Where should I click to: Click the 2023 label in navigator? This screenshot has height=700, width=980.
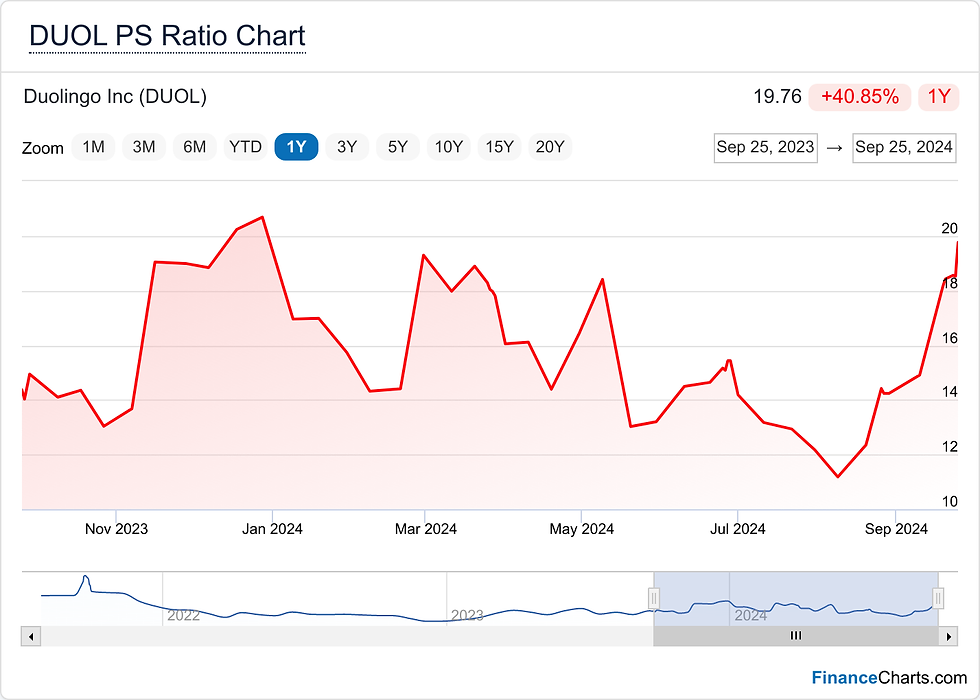[468, 616]
